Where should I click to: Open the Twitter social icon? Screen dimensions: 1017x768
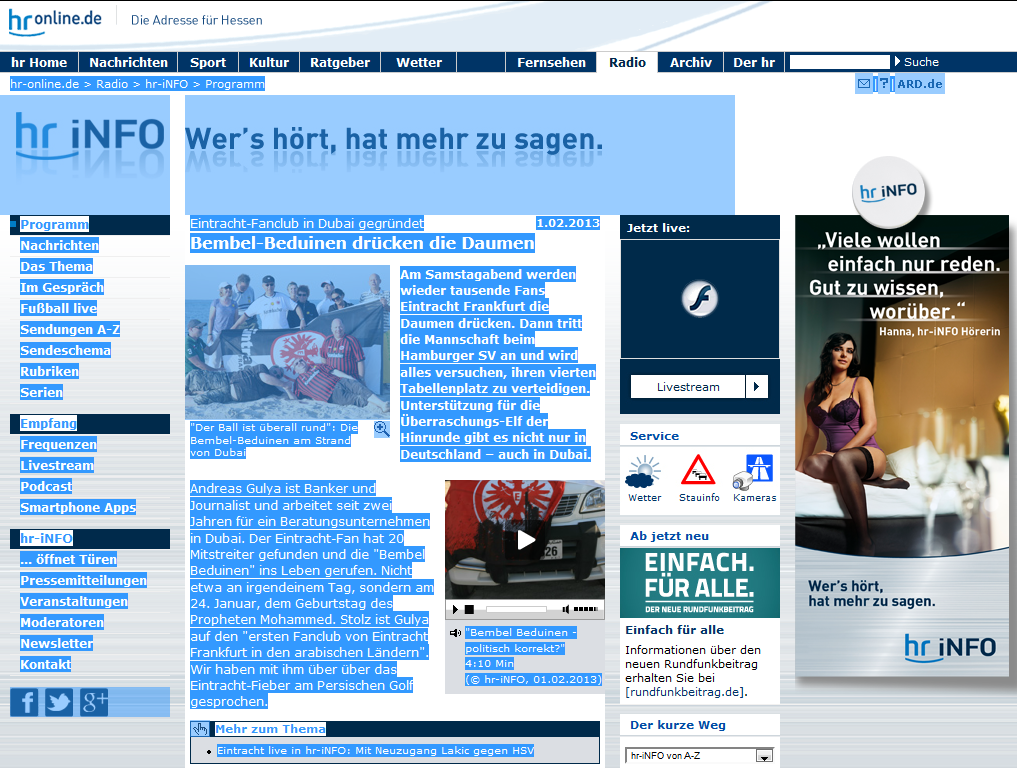click(59, 702)
